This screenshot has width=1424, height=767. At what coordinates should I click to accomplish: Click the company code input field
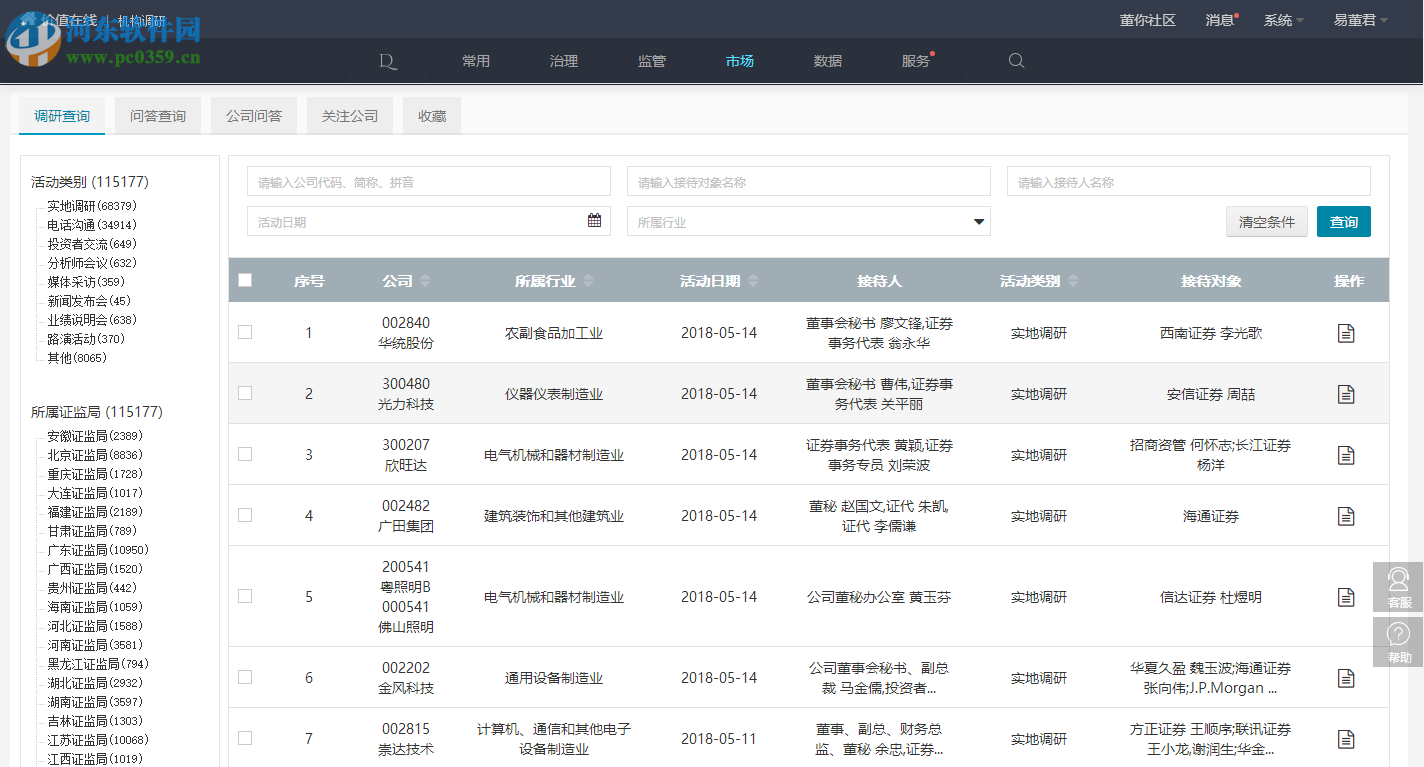click(428, 181)
